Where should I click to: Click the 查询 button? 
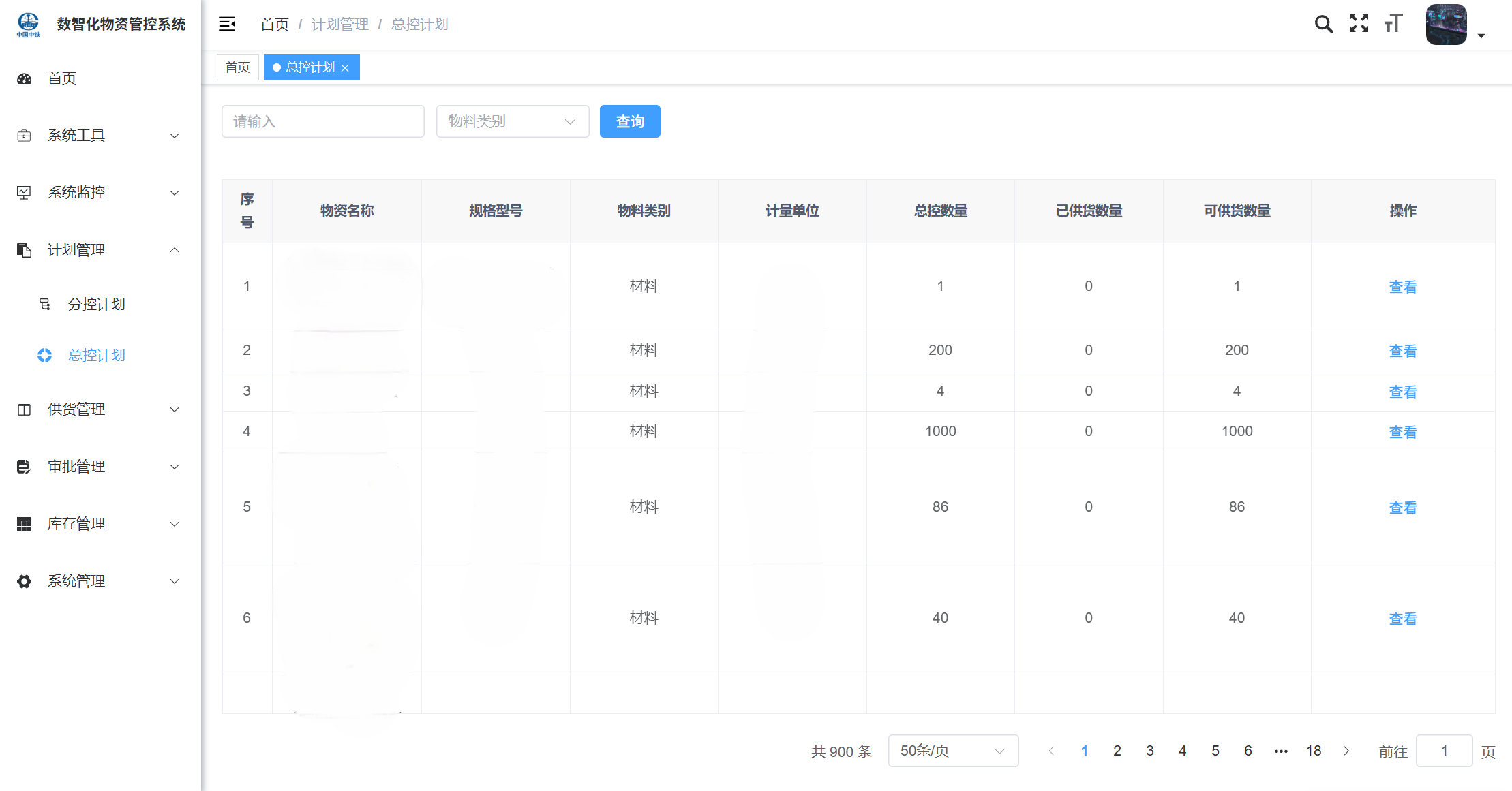click(629, 121)
